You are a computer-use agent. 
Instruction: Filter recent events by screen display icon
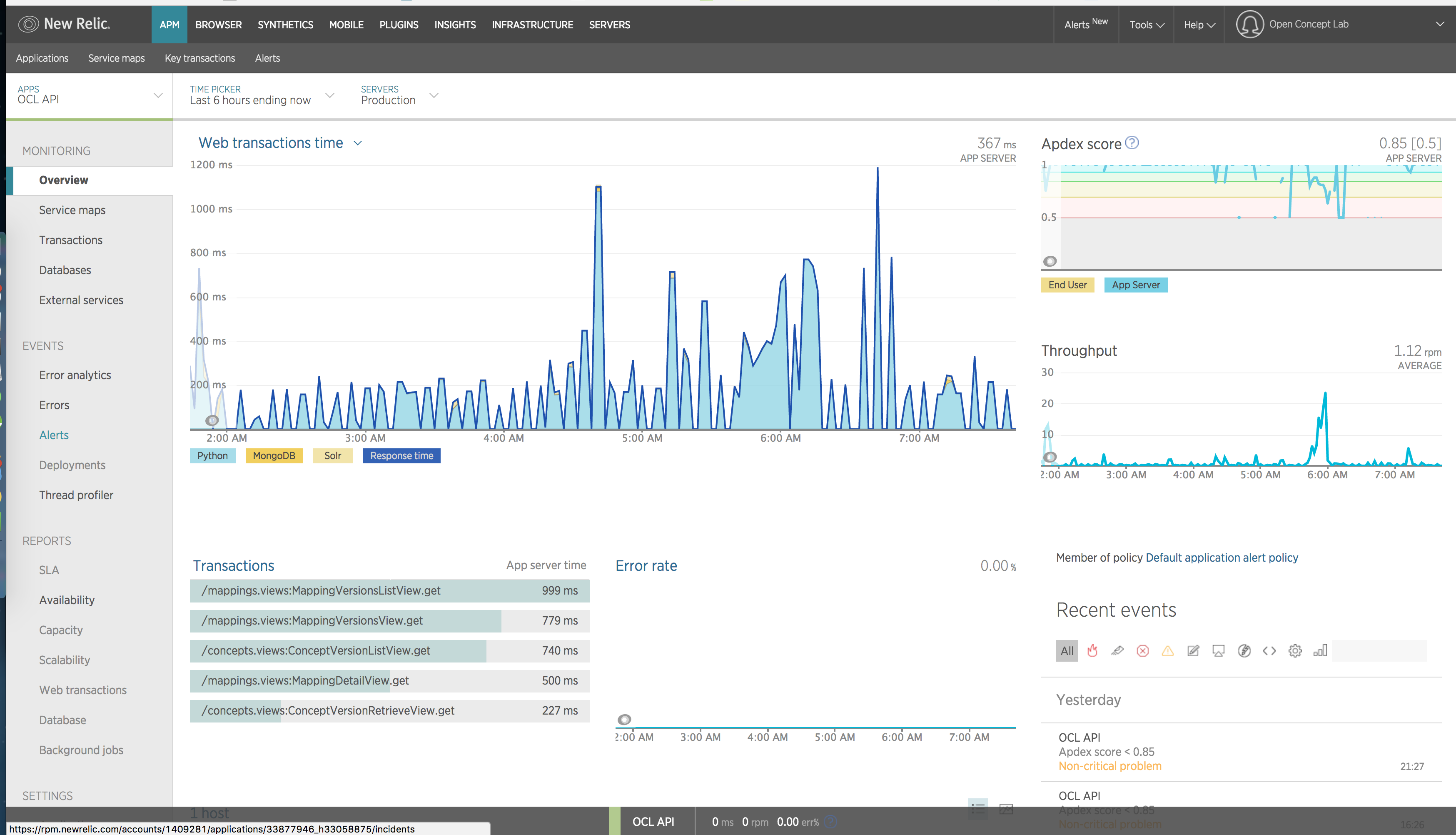pos(1219,650)
